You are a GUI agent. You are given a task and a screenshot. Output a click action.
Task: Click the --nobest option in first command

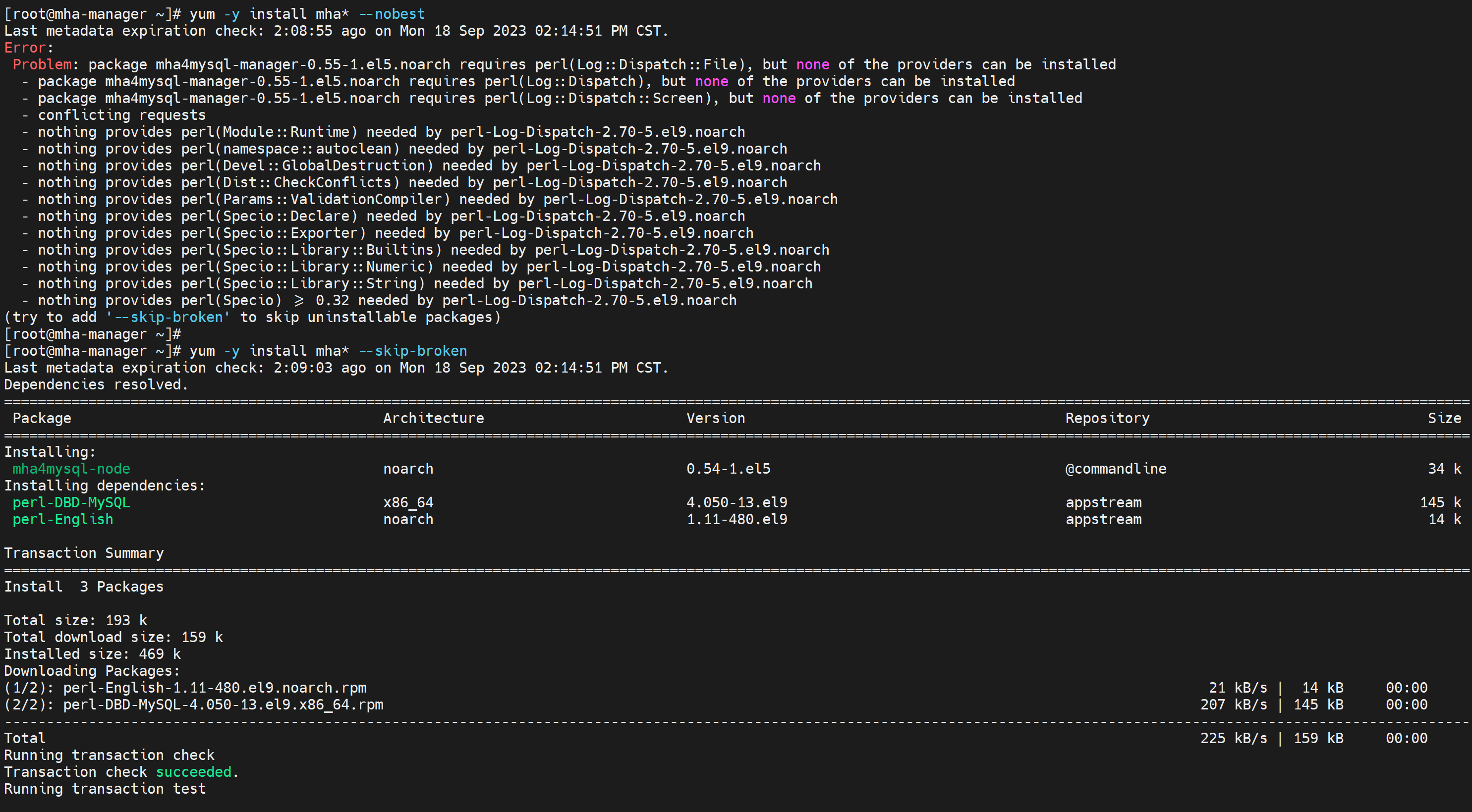392,14
